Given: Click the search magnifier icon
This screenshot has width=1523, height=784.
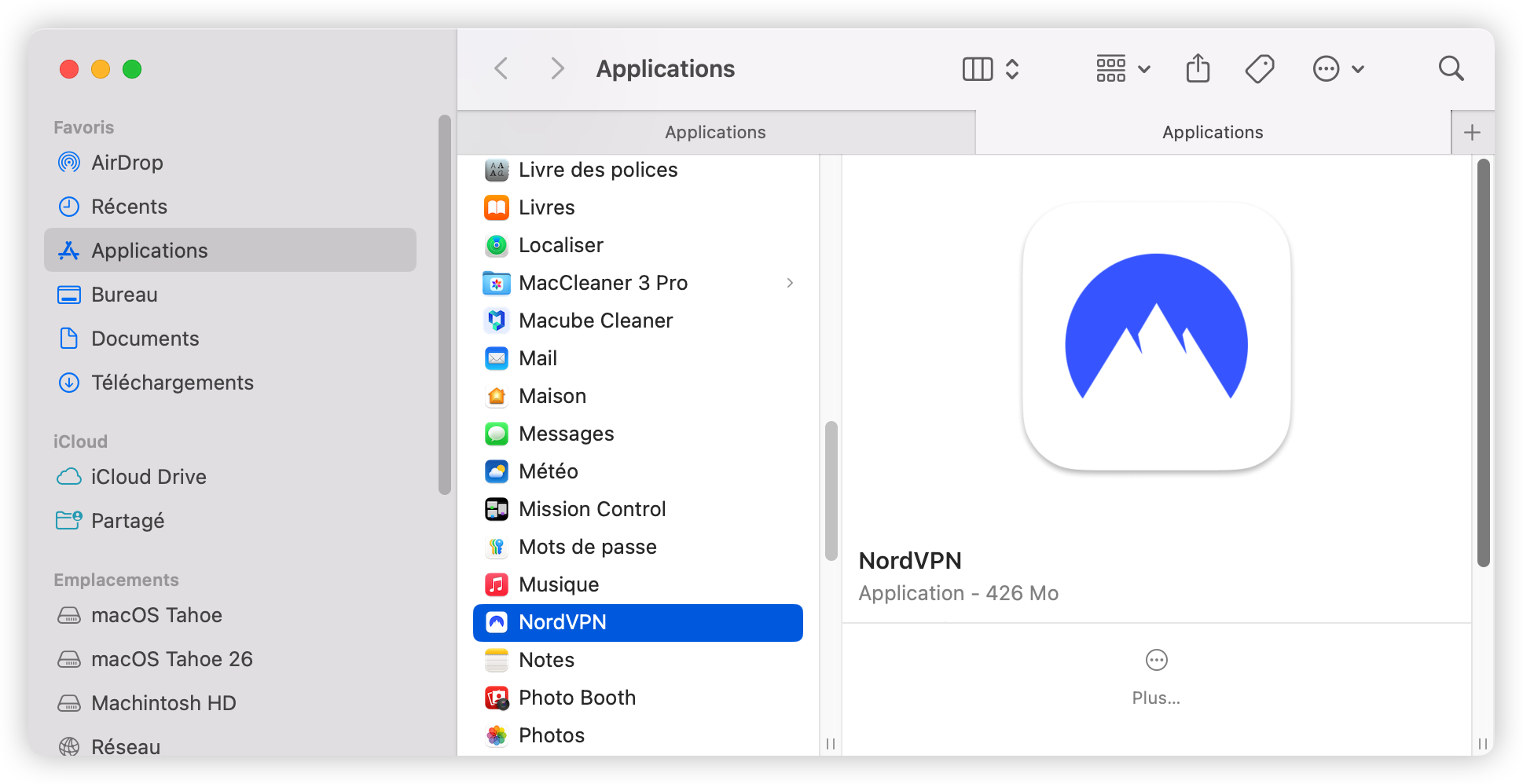Looking at the screenshot, I should (1451, 69).
